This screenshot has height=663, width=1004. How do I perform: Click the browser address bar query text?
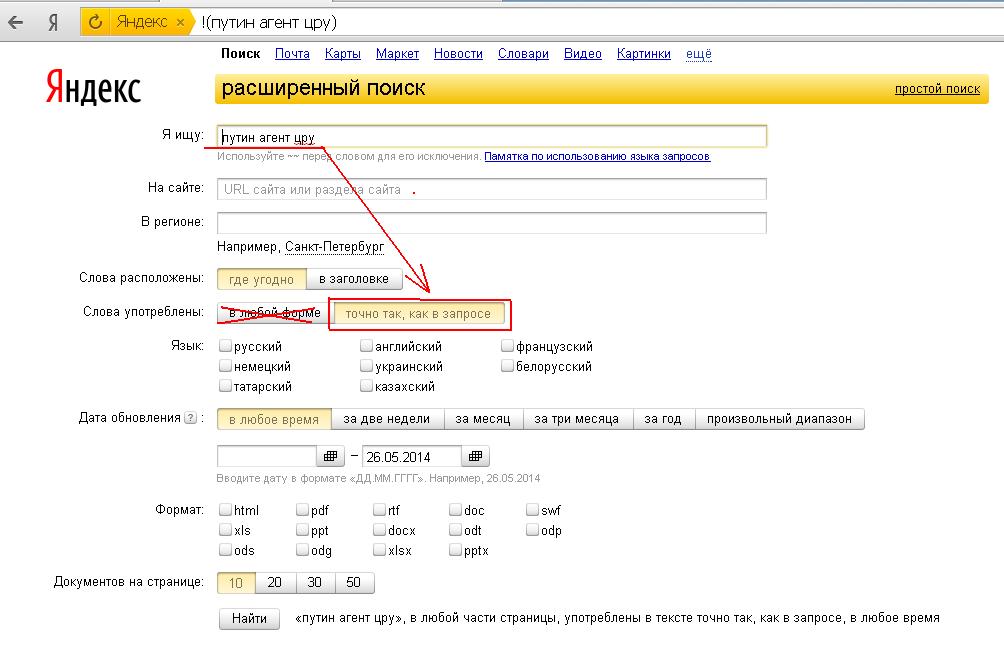click(269, 23)
